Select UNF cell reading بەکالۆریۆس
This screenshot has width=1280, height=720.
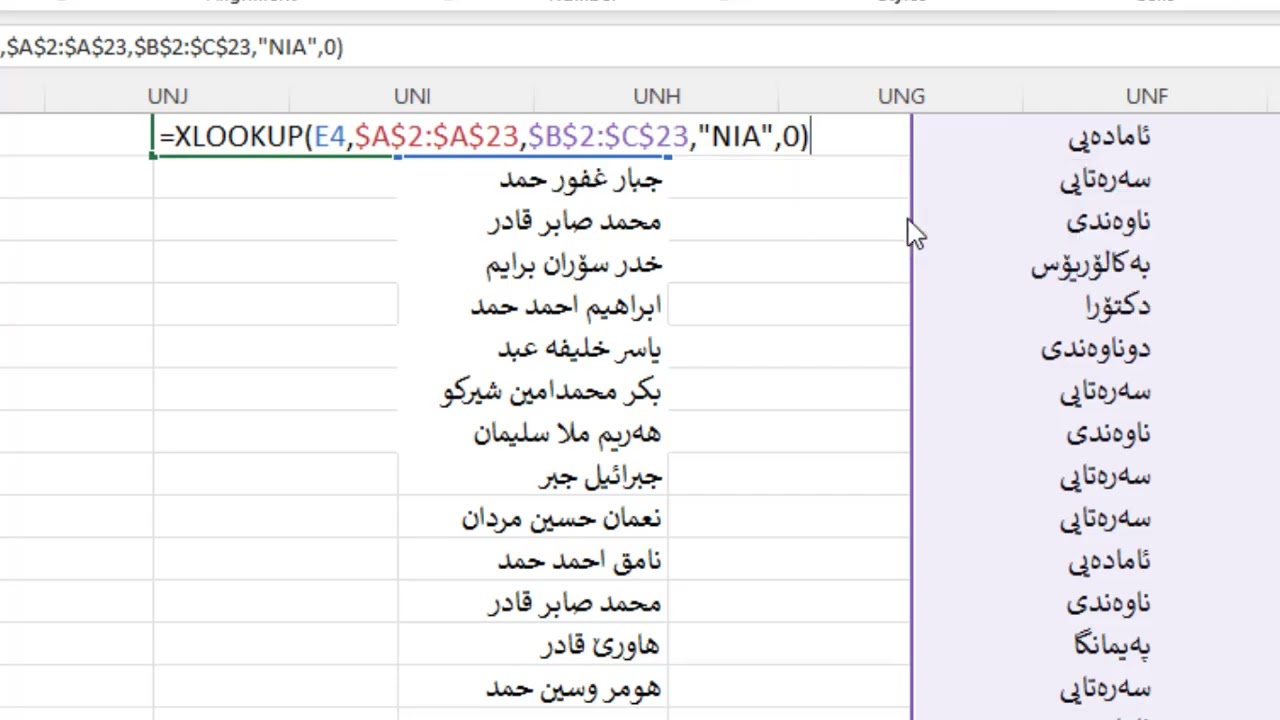coord(1091,264)
